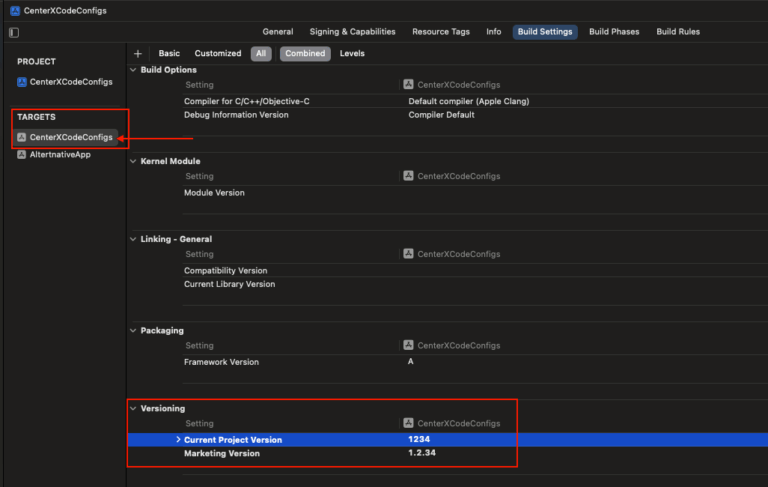Screen dimensions: 768x487
Task: Click the Build Options section title
Action: coord(168,70)
